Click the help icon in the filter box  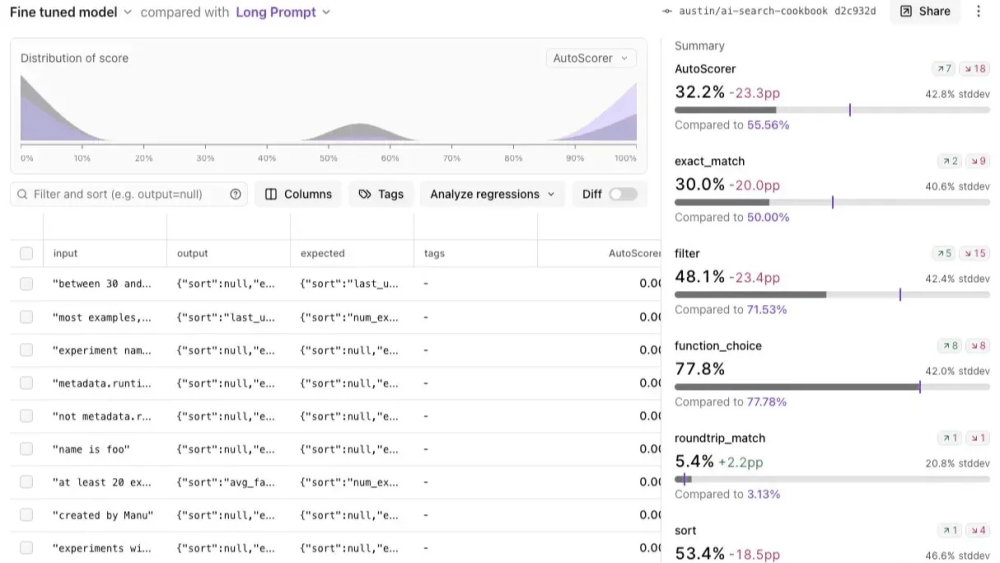(x=235, y=194)
